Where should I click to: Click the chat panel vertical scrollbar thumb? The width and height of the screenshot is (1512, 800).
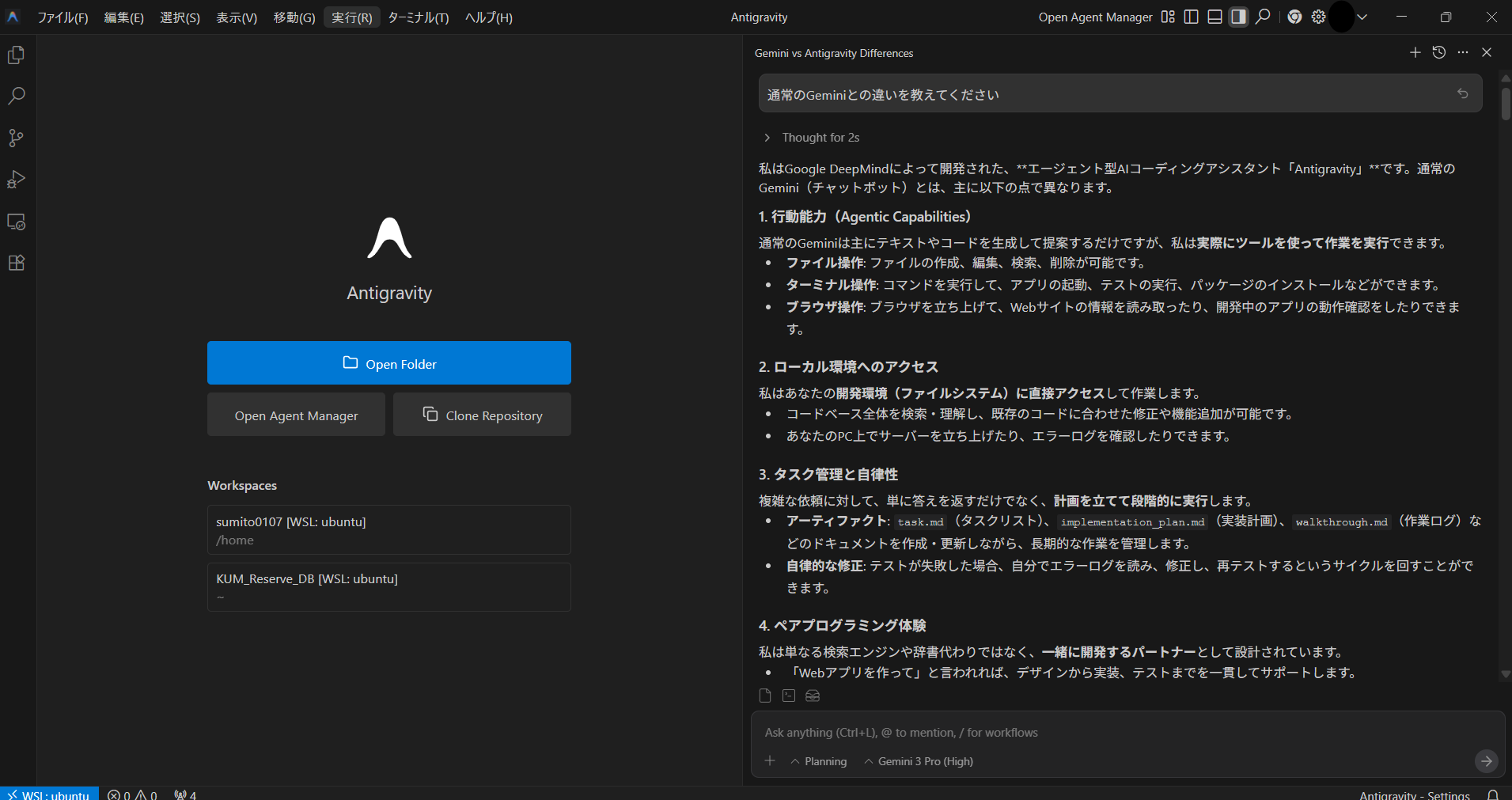coord(1506,103)
